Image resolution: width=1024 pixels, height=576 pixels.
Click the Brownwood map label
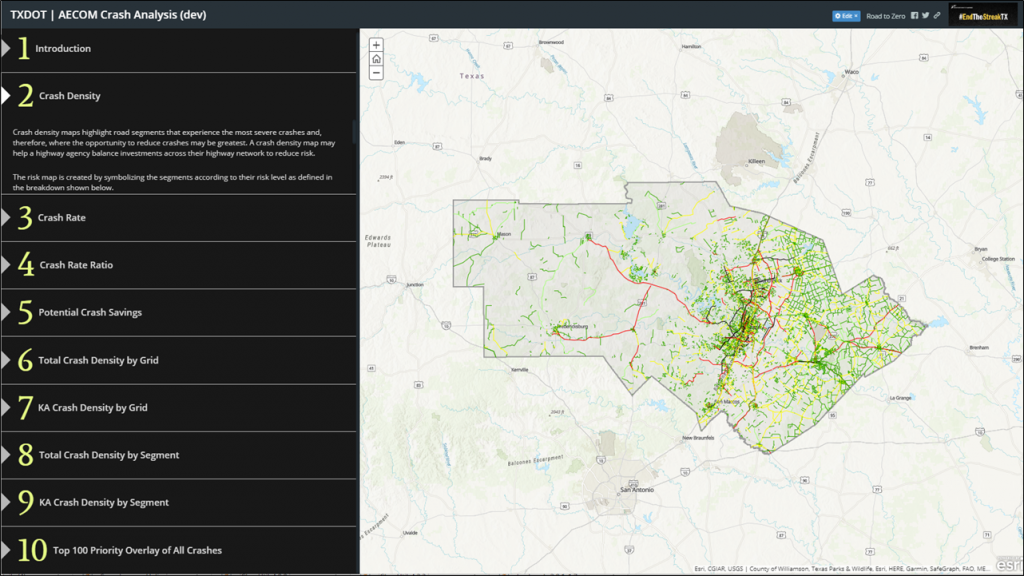click(551, 42)
